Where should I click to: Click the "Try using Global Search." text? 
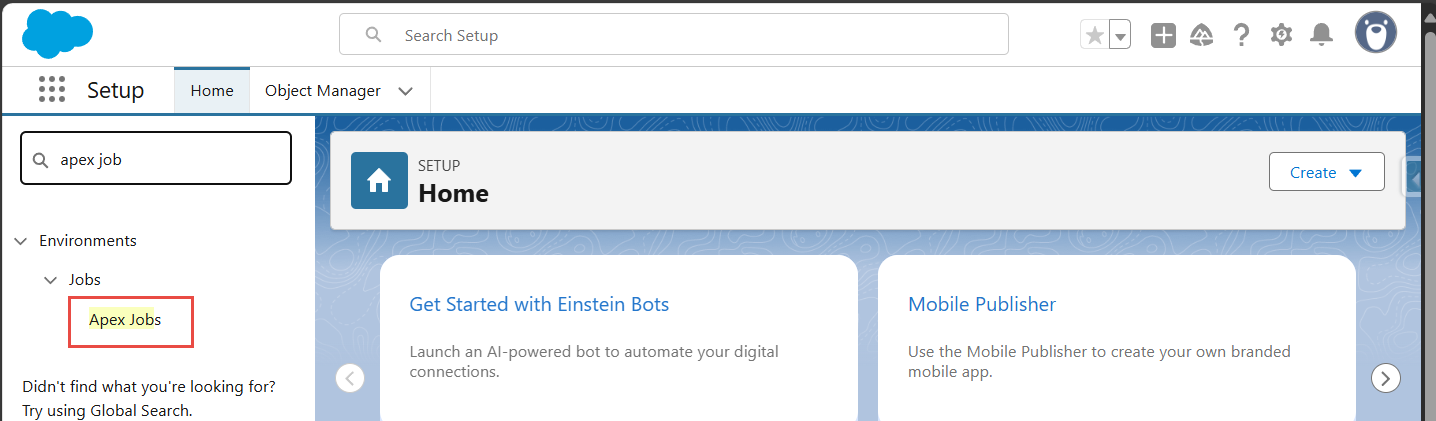point(107,410)
